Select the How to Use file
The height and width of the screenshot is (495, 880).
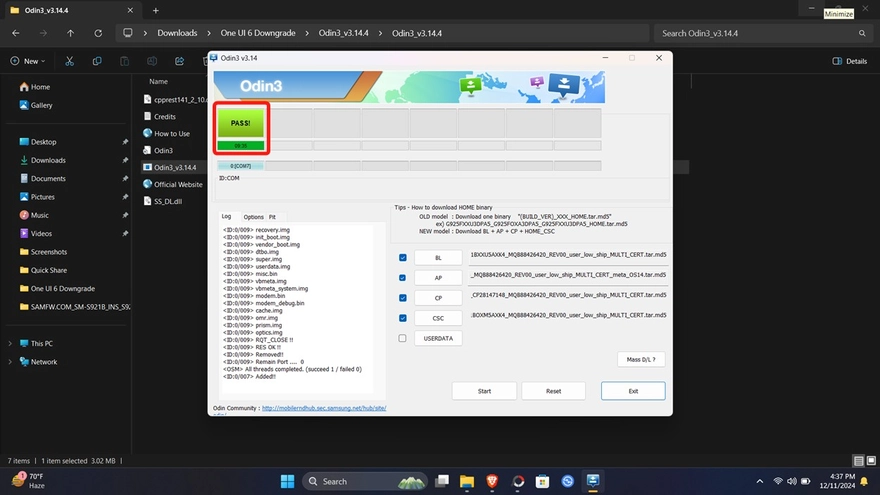click(167, 134)
